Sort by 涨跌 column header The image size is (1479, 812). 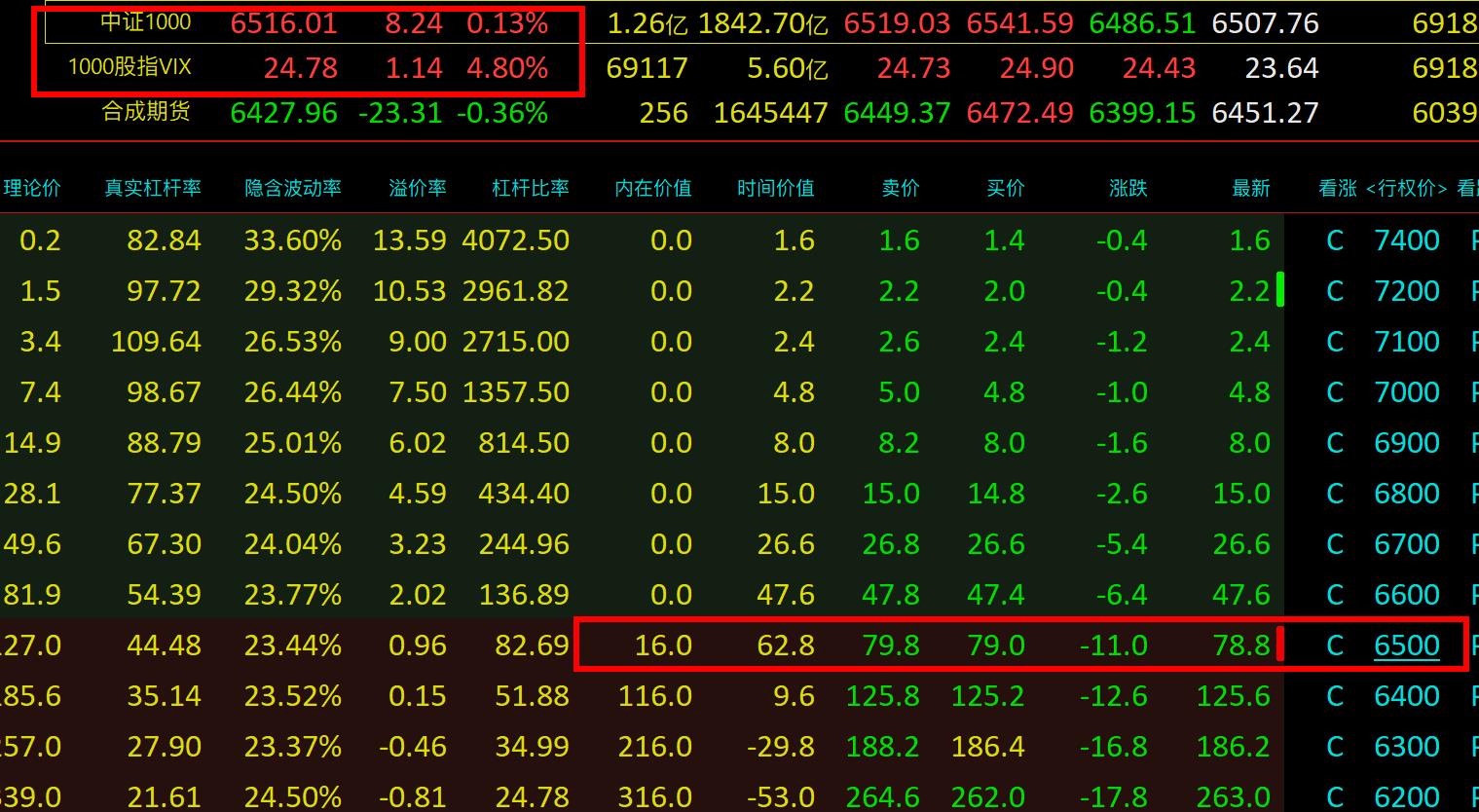(x=1128, y=188)
